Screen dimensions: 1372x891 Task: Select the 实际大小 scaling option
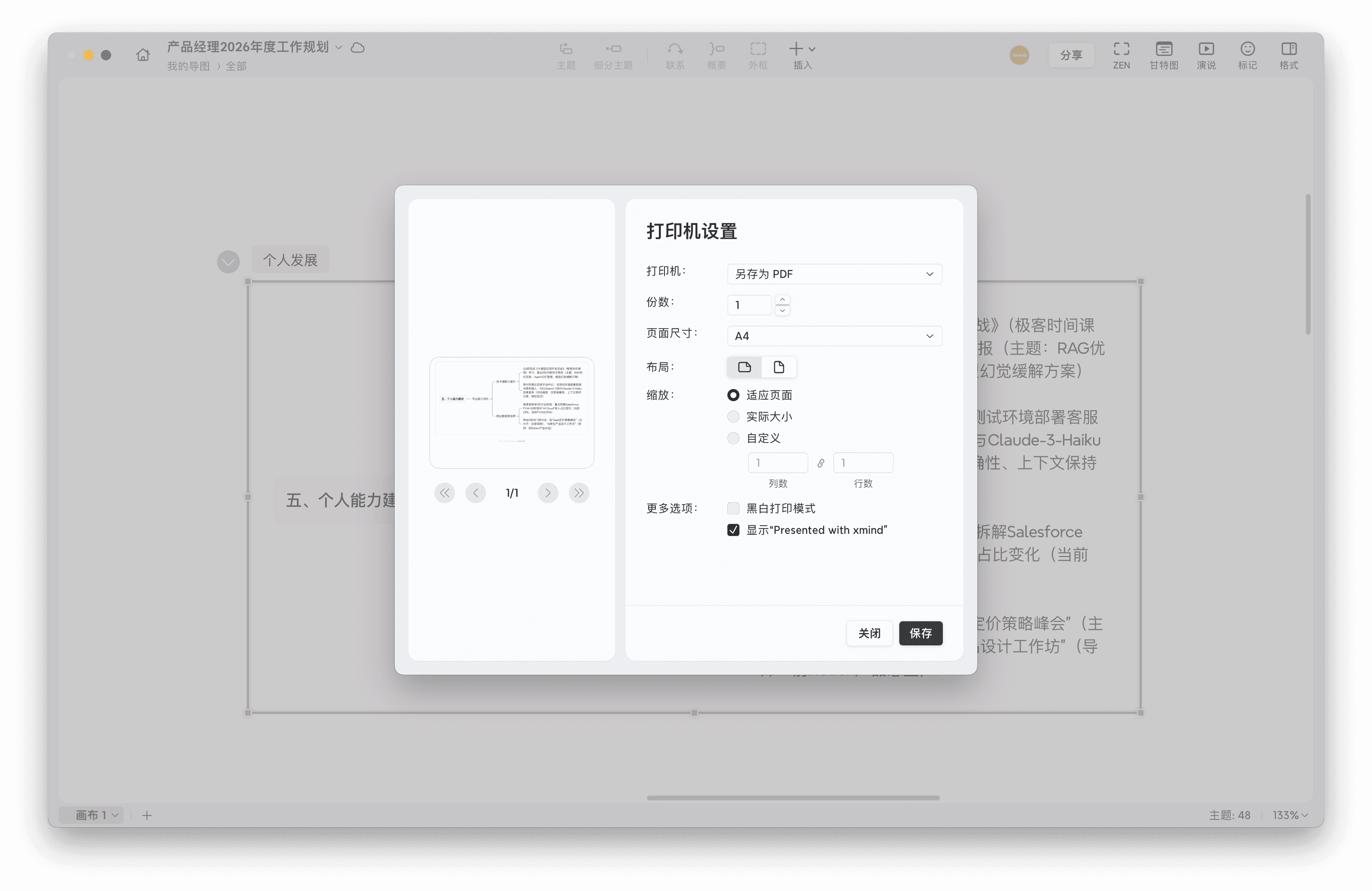(733, 417)
